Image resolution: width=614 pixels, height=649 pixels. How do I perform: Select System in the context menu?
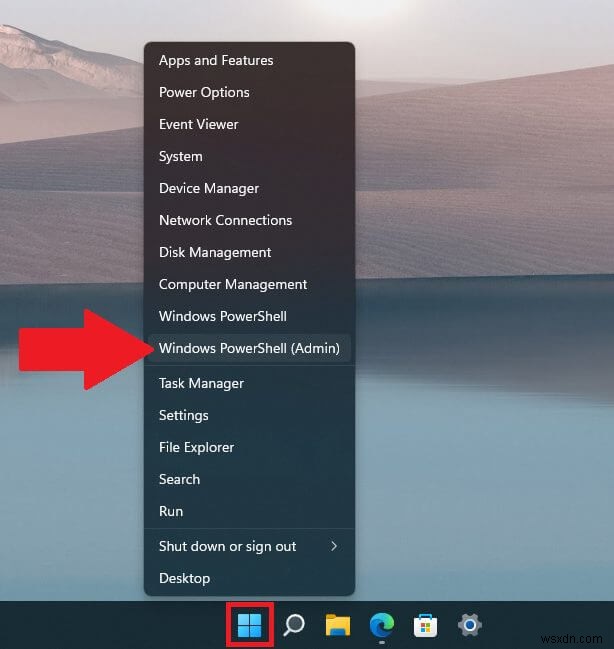coord(249,156)
